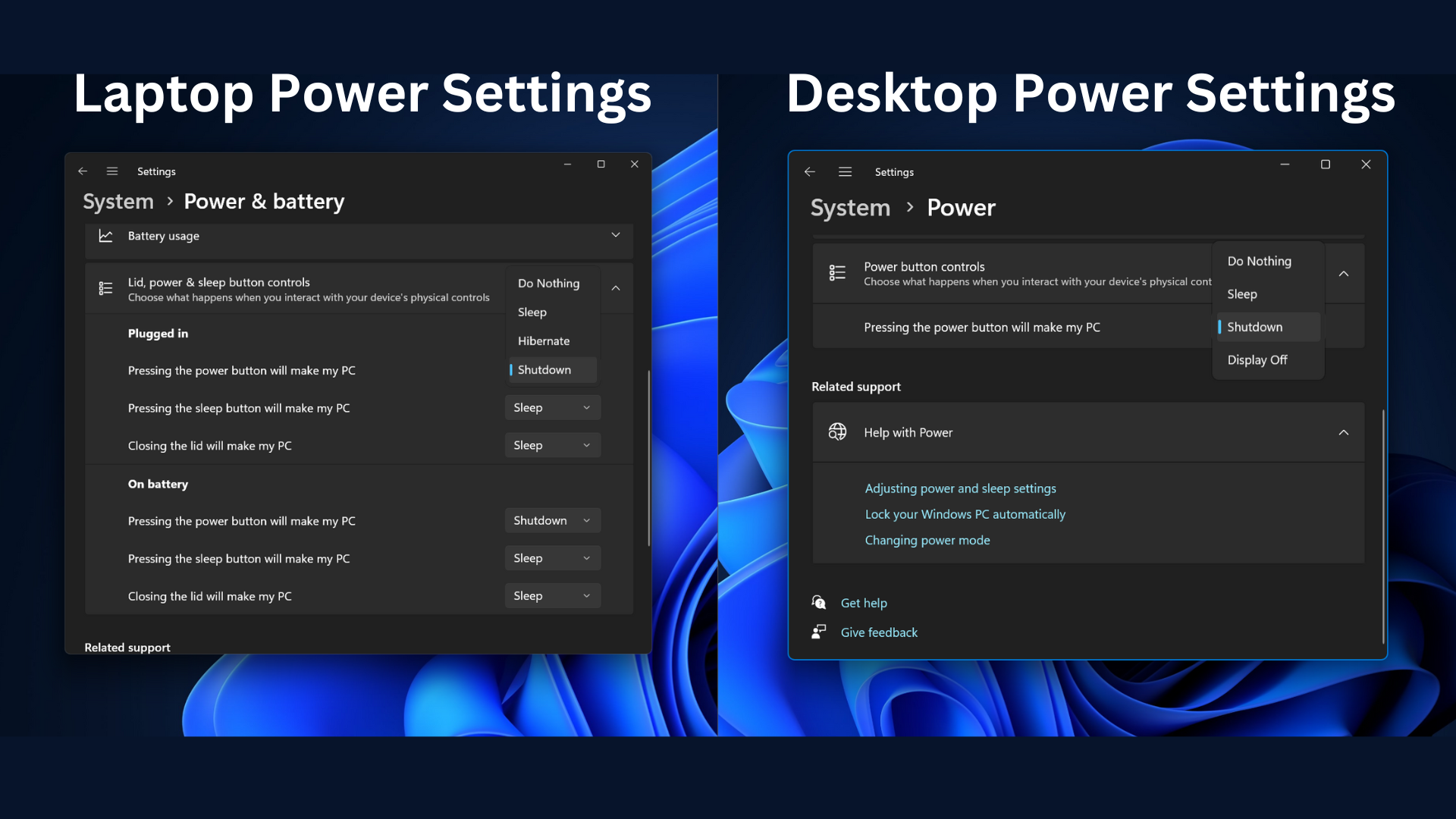Open the hamburger menu in desktop settings
The width and height of the screenshot is (1456, 819).
845,171
